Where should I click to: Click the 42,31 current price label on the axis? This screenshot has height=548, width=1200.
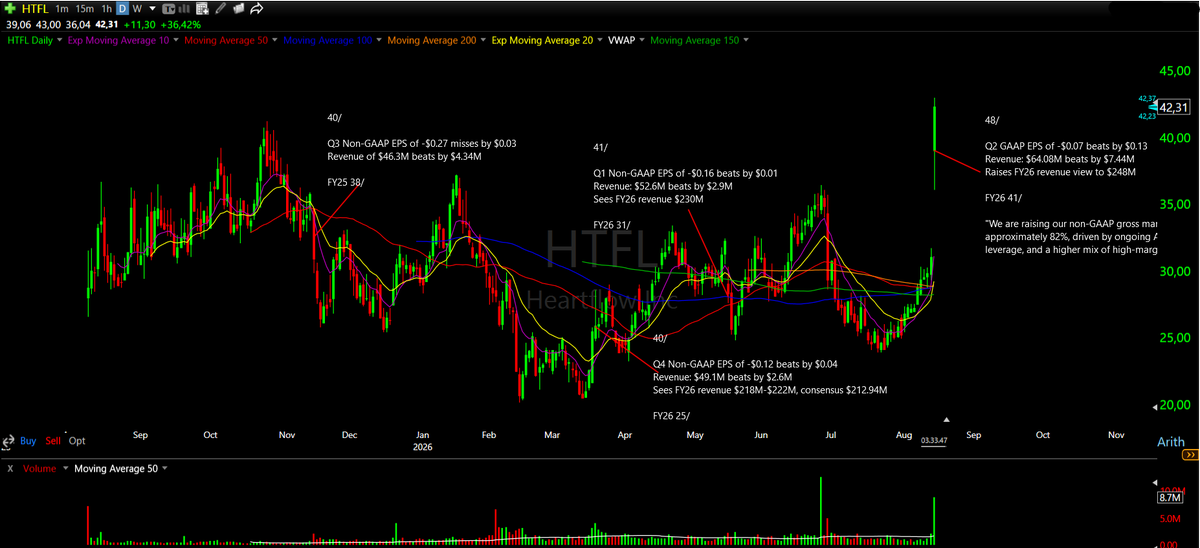click(1174, 107)
